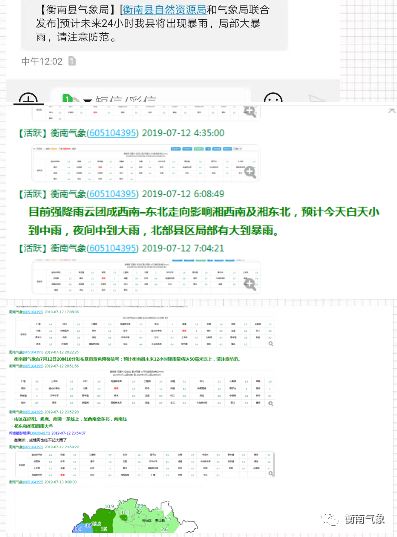Image resolution: width=397 pixels, height=537 pixels.
Task: Click magnifier on first small table in lower chat
Action: (x=271, y=344)
